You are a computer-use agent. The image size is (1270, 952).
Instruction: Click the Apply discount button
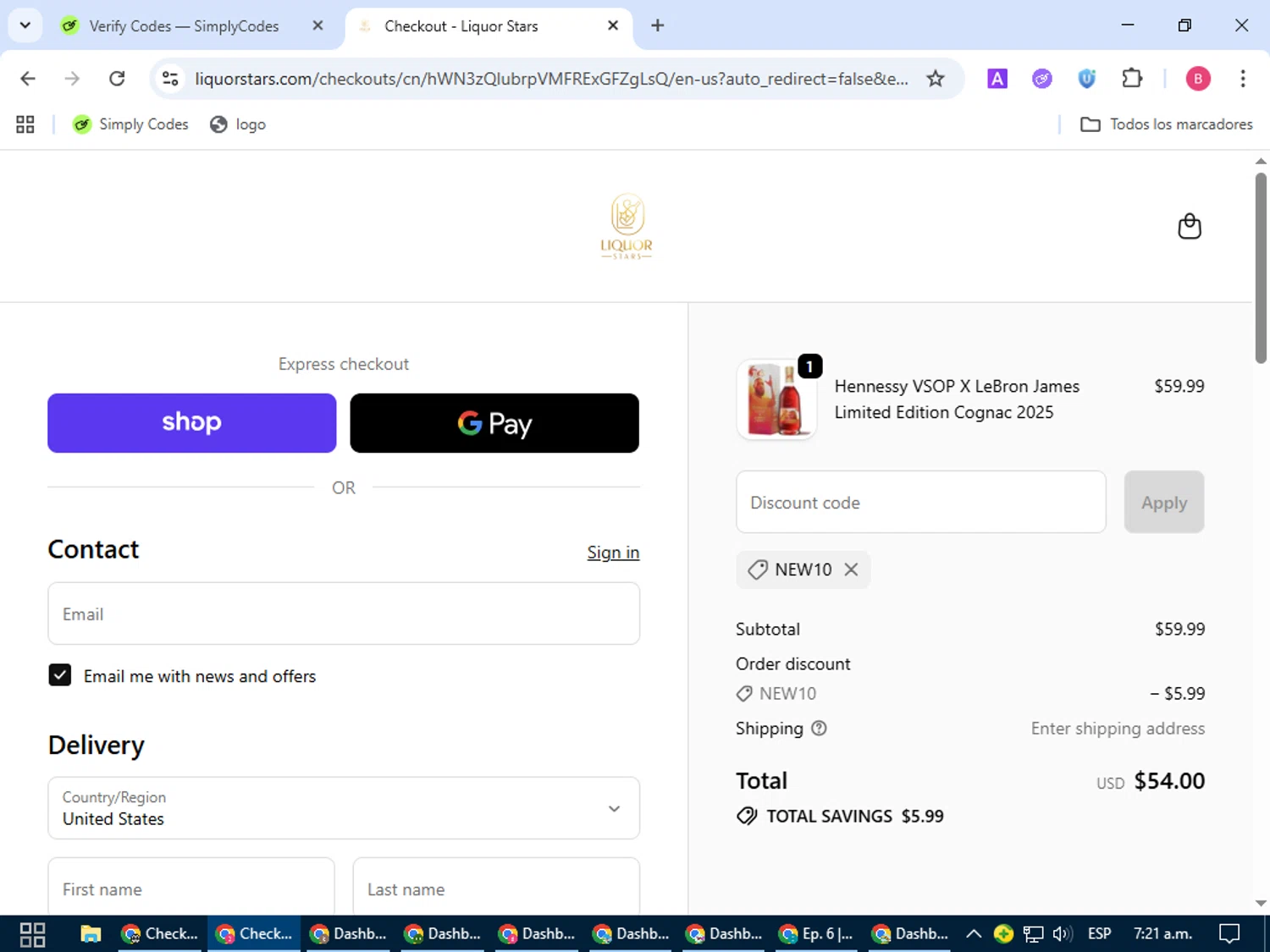click(x=1164, y=502)
